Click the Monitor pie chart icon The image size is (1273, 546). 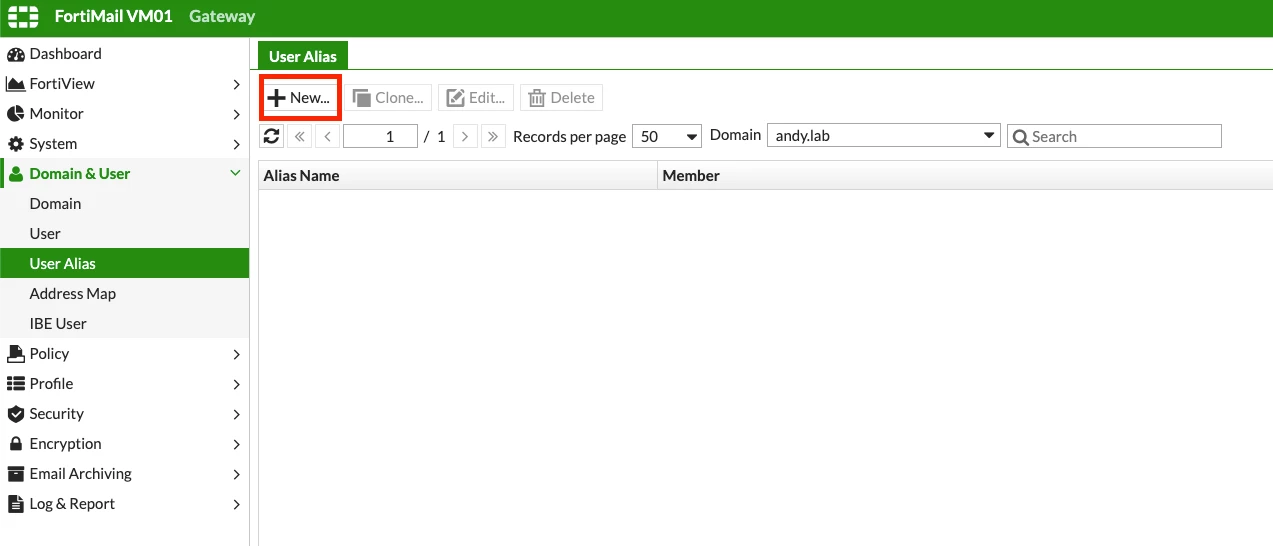pos(16,114)
